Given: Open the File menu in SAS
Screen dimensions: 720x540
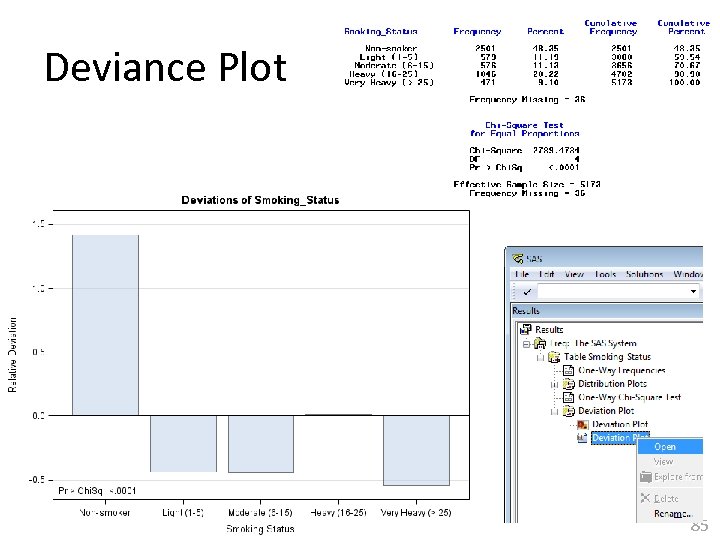Looking at the screenshot, I should 522,274.
